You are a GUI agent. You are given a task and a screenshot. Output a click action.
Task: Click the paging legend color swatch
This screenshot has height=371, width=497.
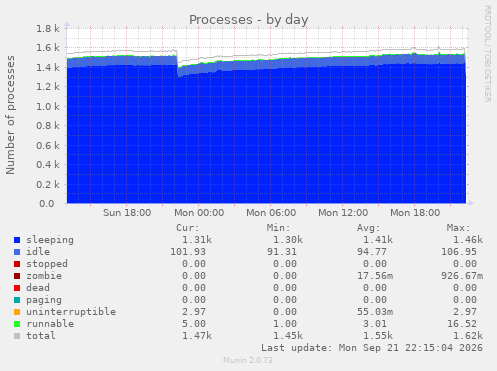pos(17,300)
